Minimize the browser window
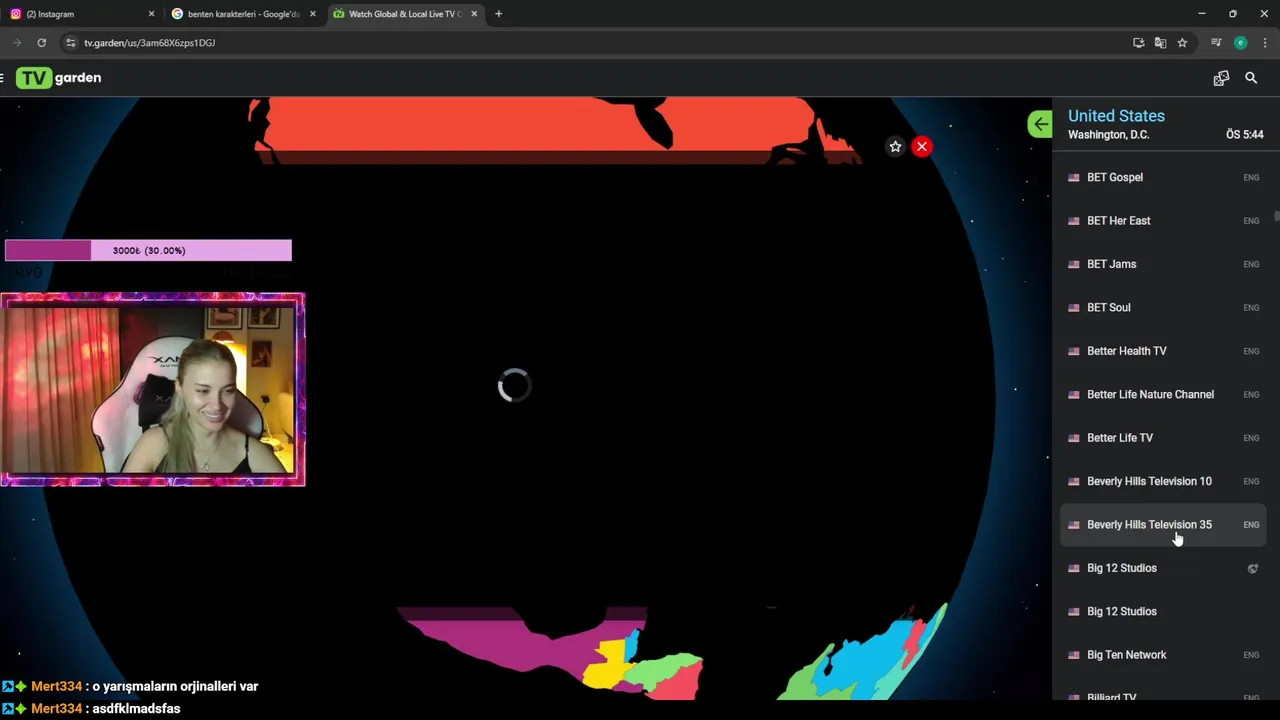The height and width of the screenshot is (720, 1280). pos(1201,14)
